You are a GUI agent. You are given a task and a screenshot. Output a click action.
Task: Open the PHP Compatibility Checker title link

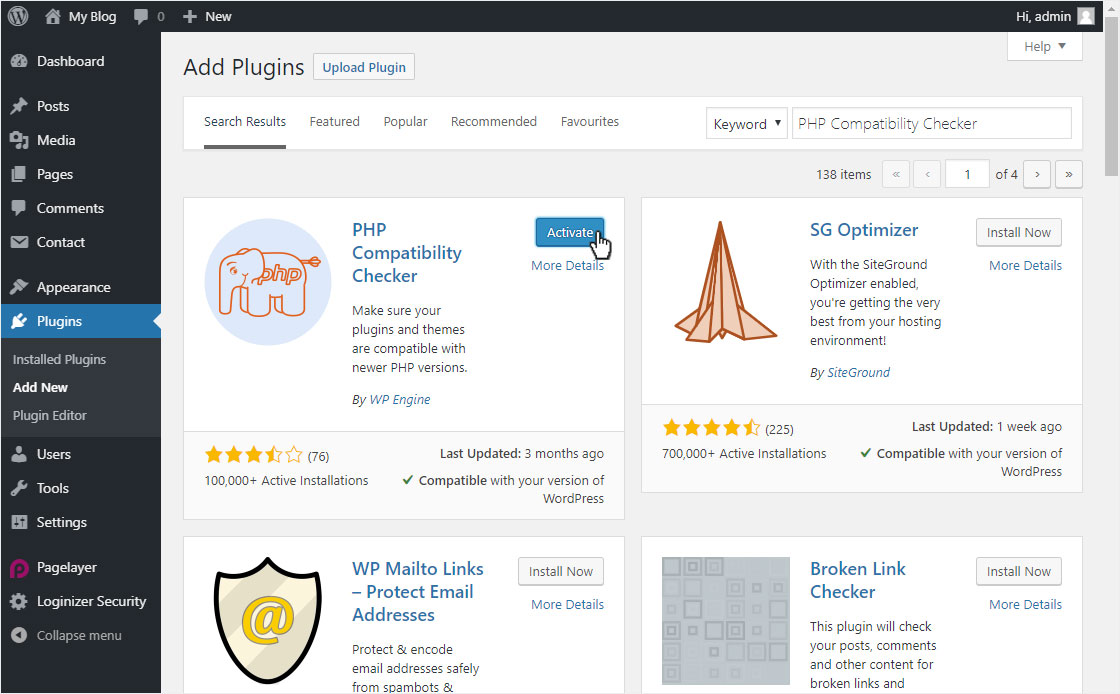pos(406,253)
